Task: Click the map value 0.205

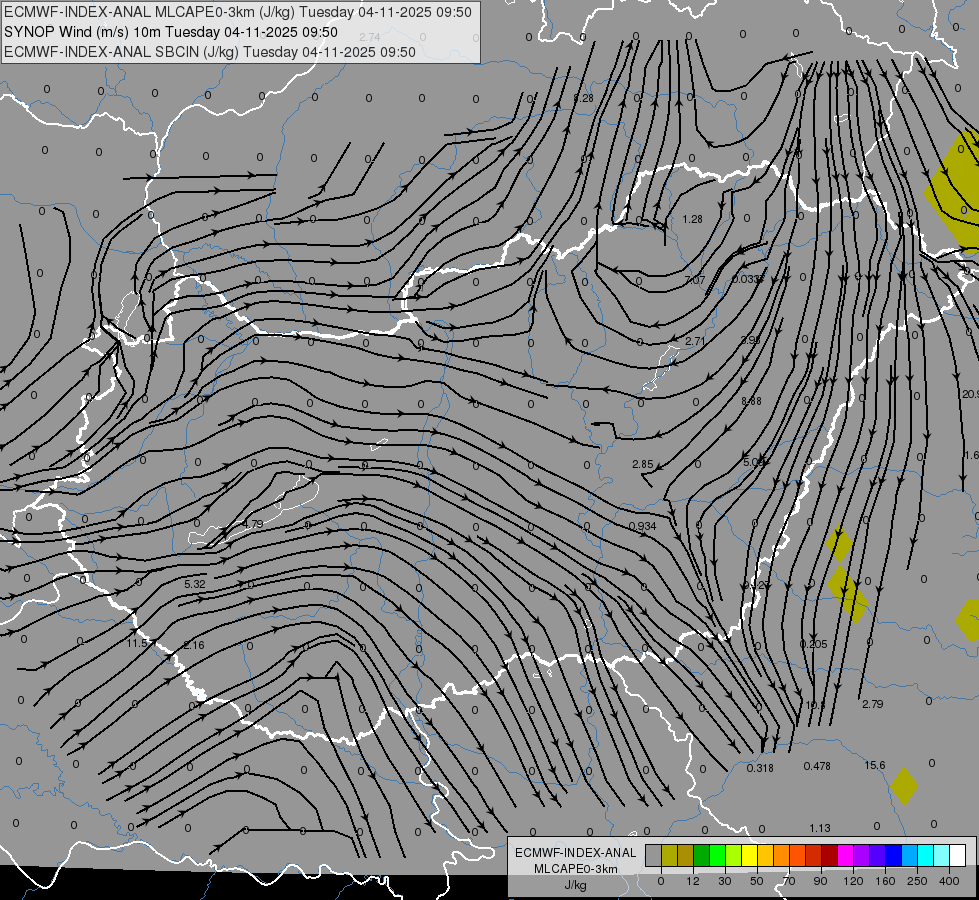Action: tap(814, 644)
